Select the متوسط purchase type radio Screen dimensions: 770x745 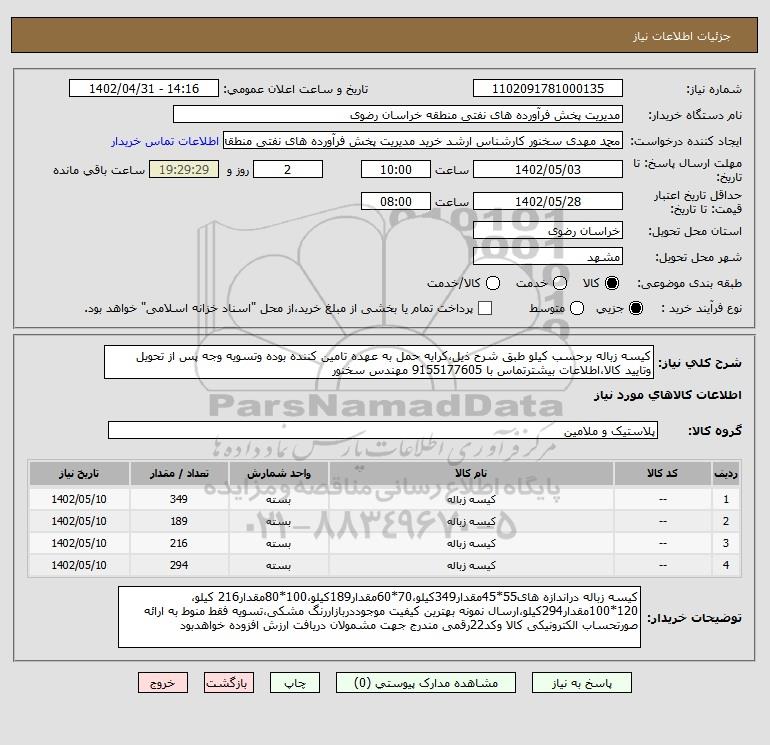pos(577,308)
